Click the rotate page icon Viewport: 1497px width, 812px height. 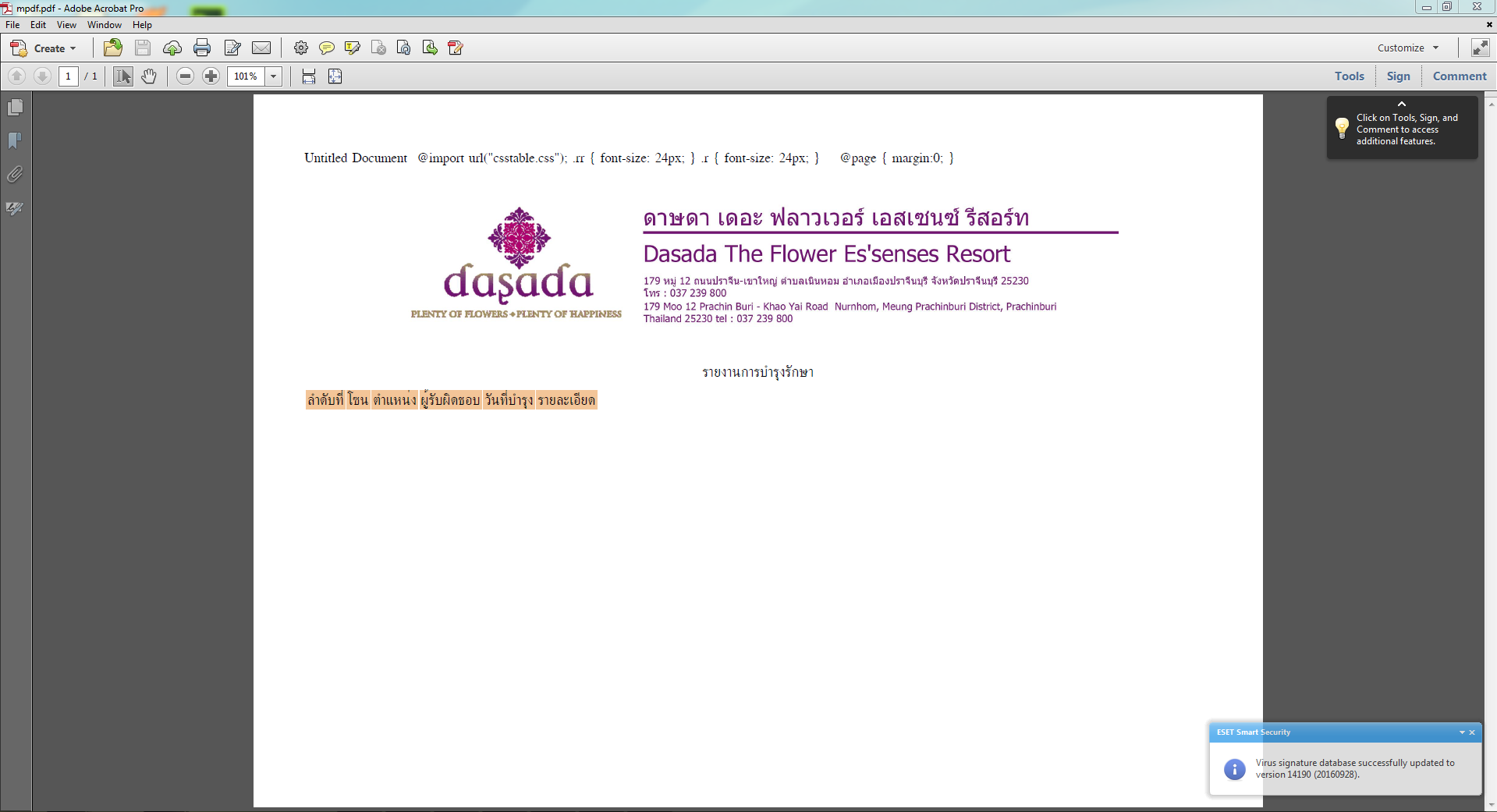pyautogui.click(x=404, y=48)
